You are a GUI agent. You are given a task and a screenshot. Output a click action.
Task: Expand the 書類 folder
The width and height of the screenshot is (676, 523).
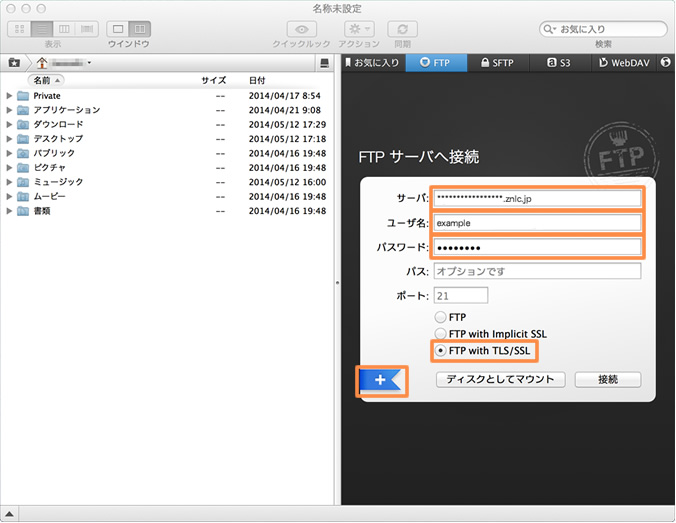tap(9, 211)
